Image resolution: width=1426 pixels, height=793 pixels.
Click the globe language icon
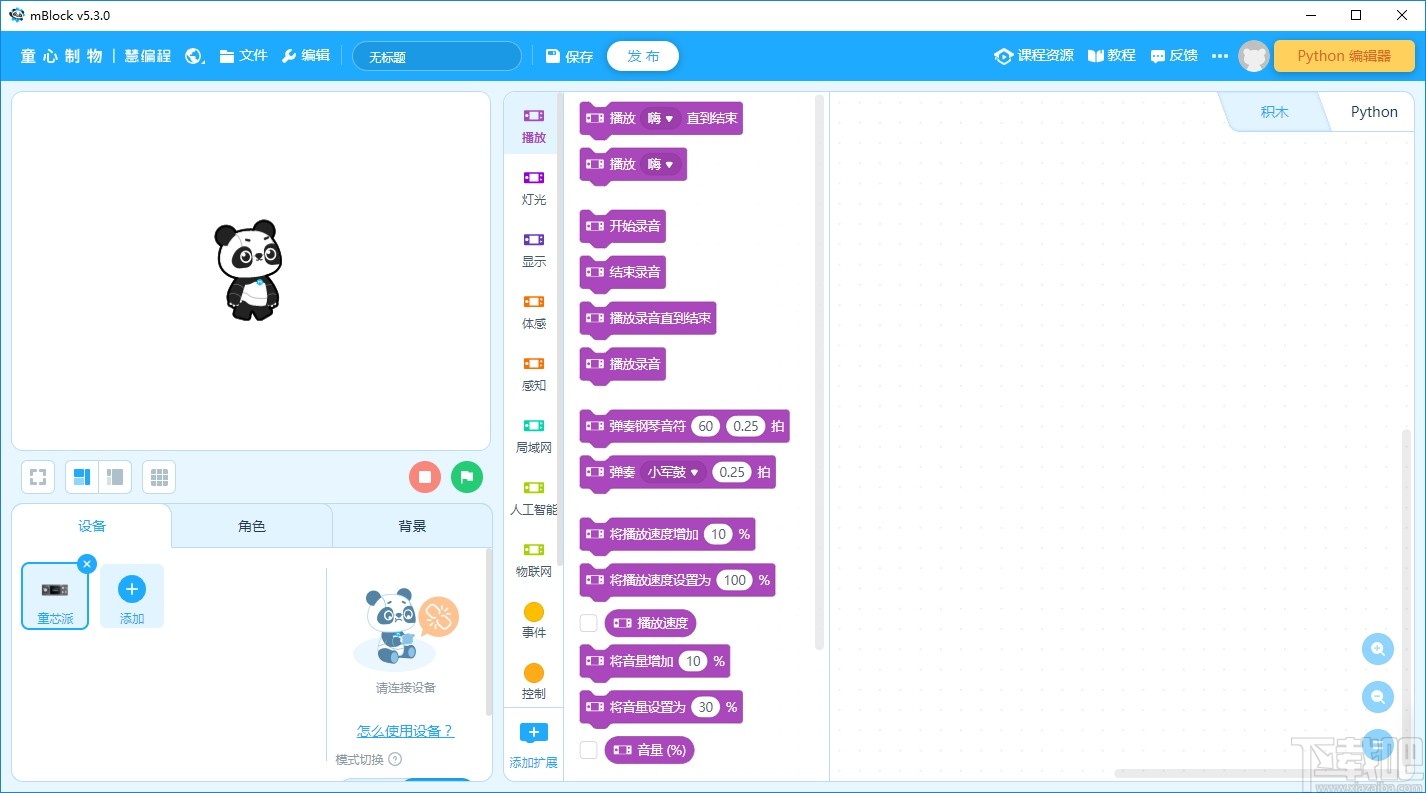click(x=195, y=56)
